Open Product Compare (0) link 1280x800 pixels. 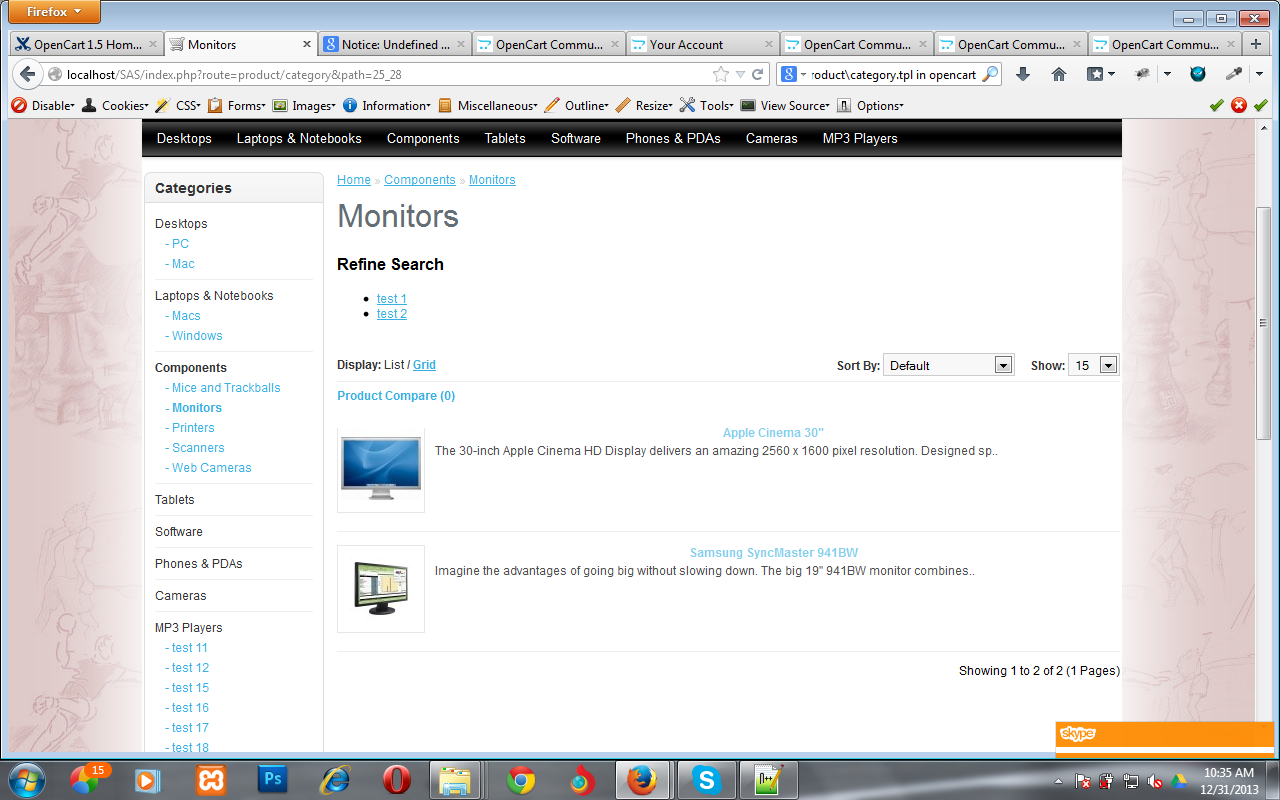tap(396, 396)
